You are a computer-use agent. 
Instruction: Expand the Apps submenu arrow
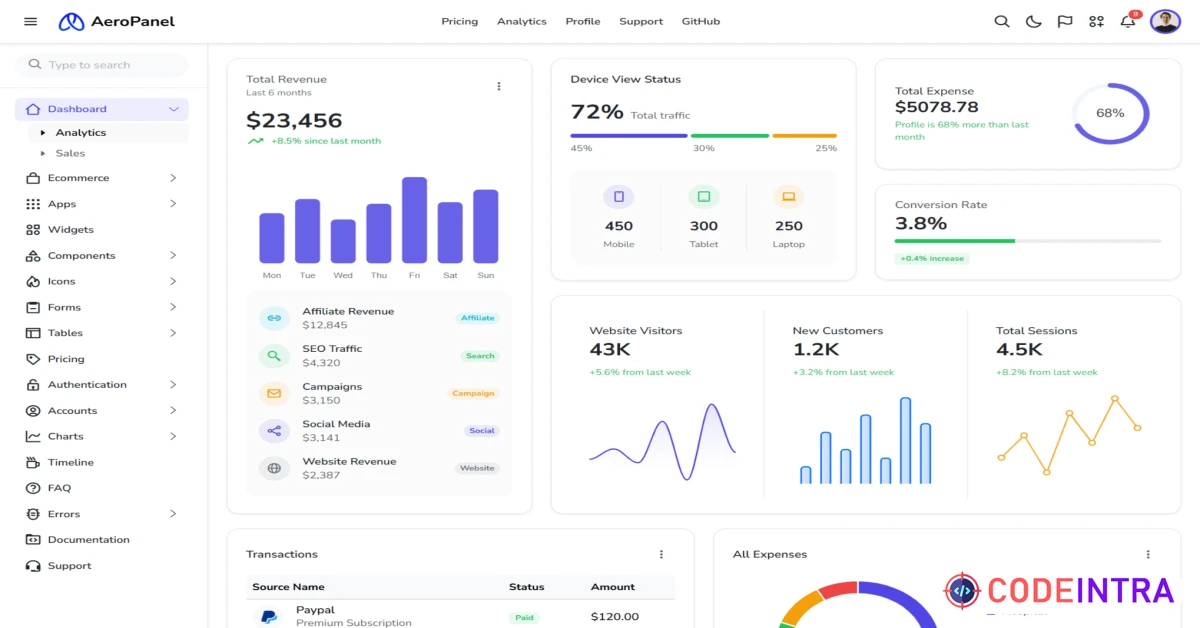(173, 204)
